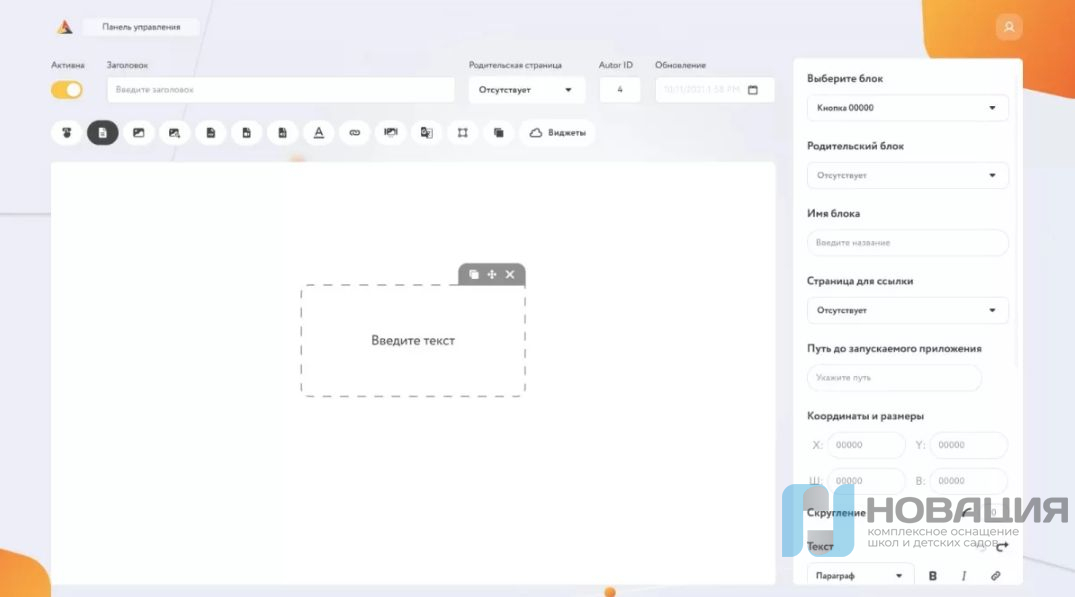Click the text underline tool in the toolbar
Screen dimensions: 1075x597
pos(318,133)
